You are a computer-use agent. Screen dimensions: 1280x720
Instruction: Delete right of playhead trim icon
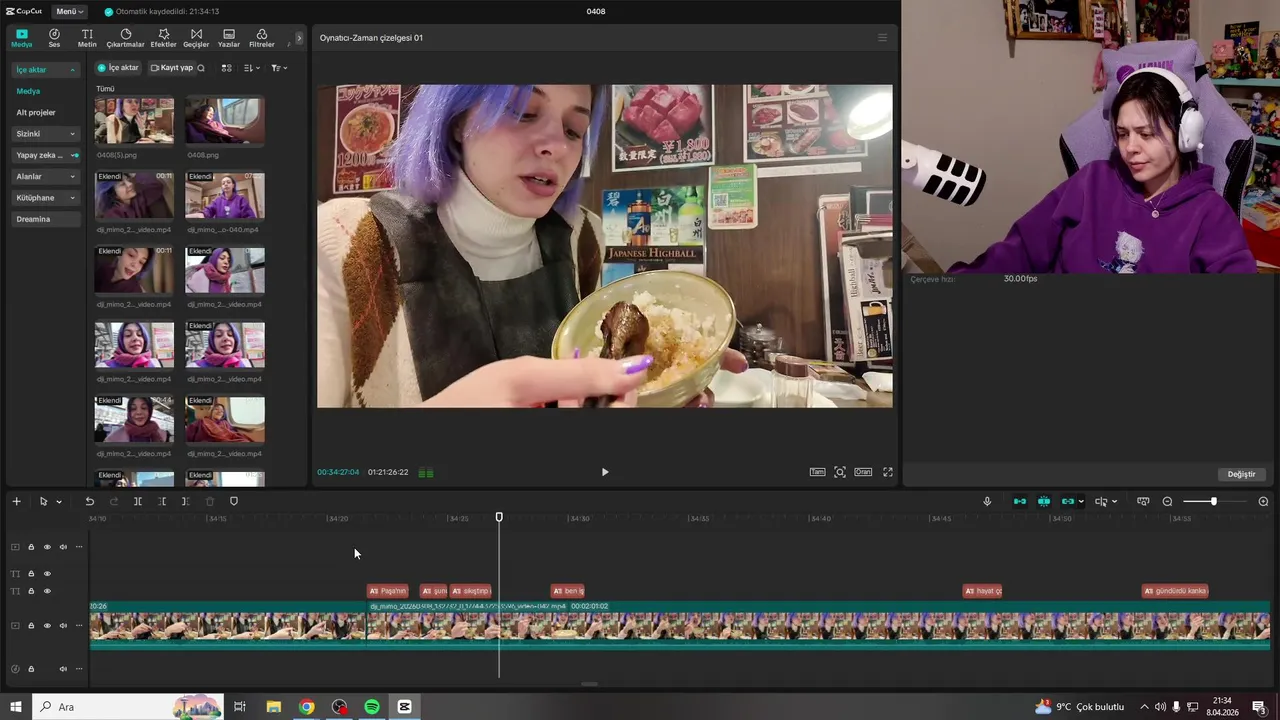(x=185, y=501)
